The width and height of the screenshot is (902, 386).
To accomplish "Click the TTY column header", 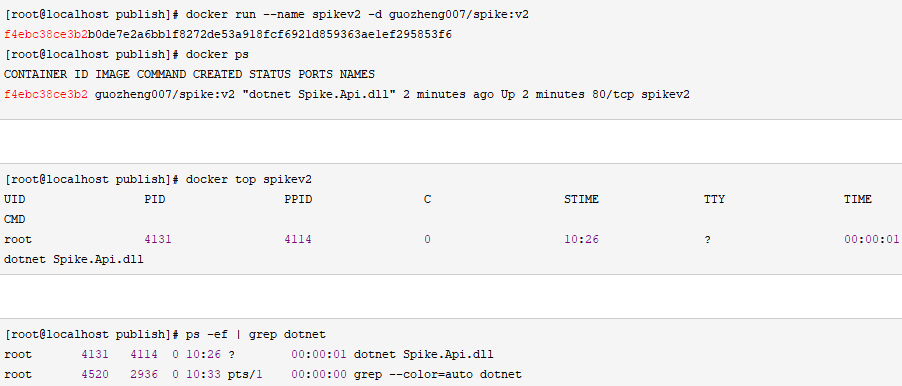I will [x=714, y=199].
